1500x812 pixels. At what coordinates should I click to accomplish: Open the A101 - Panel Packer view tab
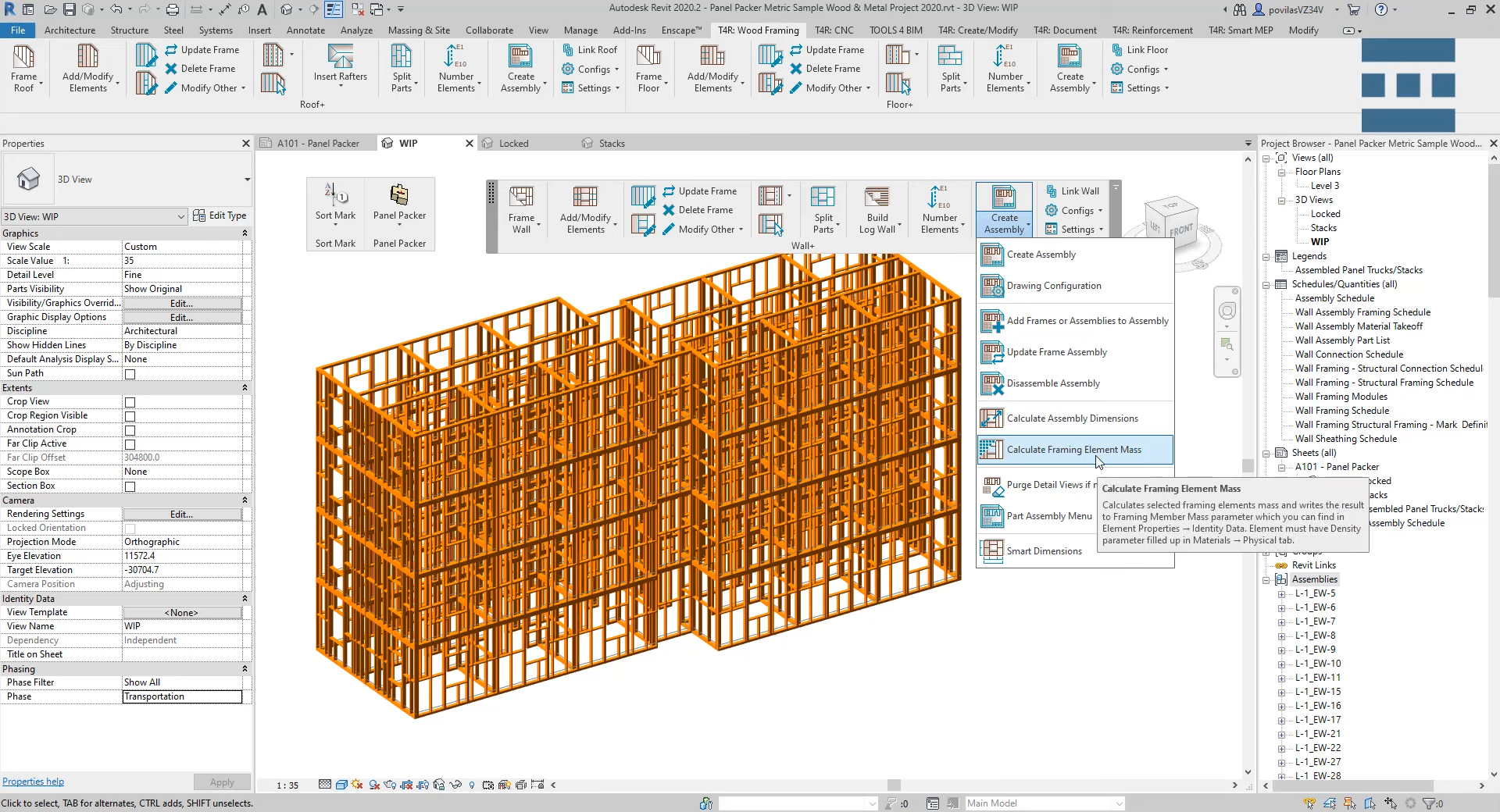click(x=319, y=144)
